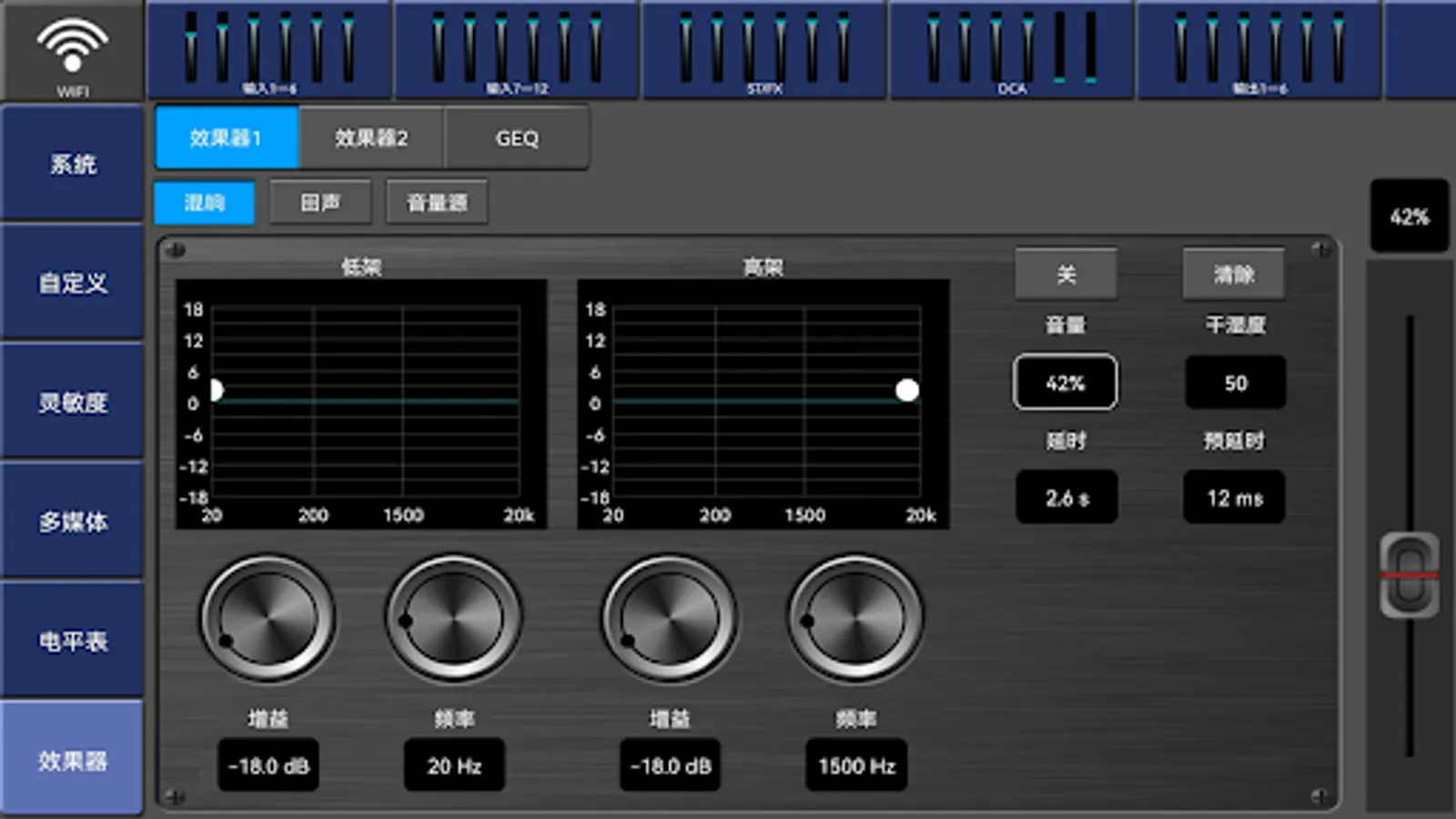Click the 高架 high-shelf graph handle dot
Screen dimensions: 1456x819
click(x=907, y=390)
